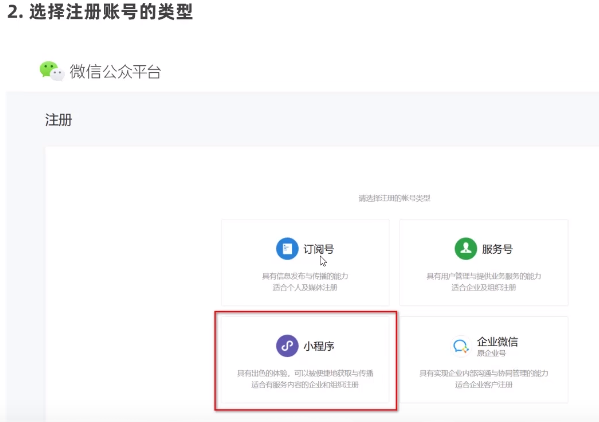This screenshot has width=599, height=422.
Task: Click 订阅号 line 适合个人及媒体注册
Action: (305, 287)
